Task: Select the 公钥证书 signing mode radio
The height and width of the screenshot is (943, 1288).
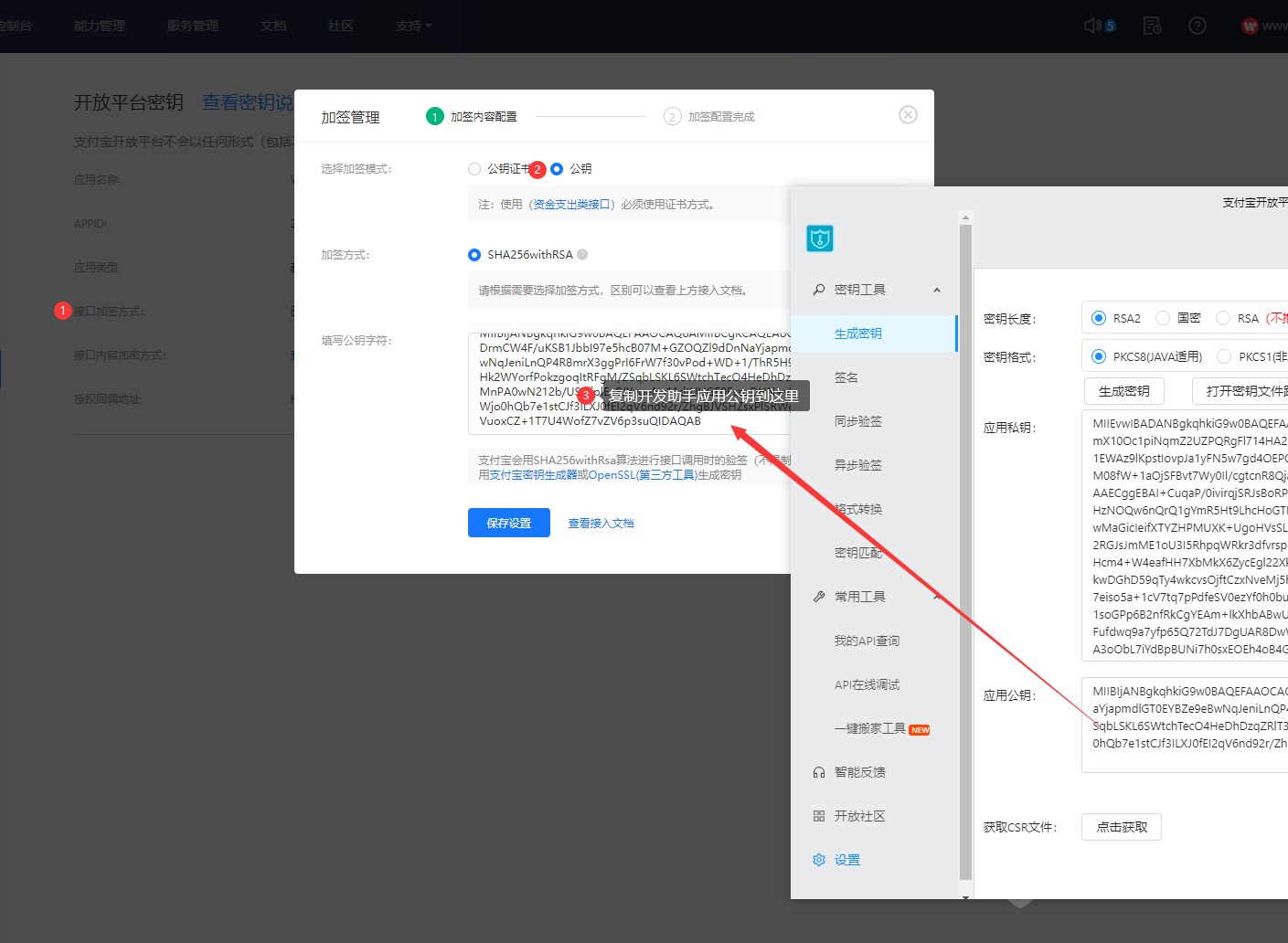Action: pos(474,169)
